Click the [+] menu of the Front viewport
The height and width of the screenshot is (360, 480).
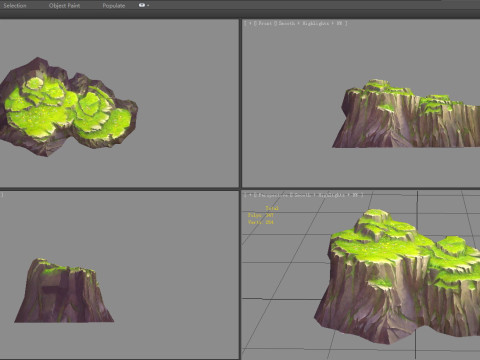[250, 23]
